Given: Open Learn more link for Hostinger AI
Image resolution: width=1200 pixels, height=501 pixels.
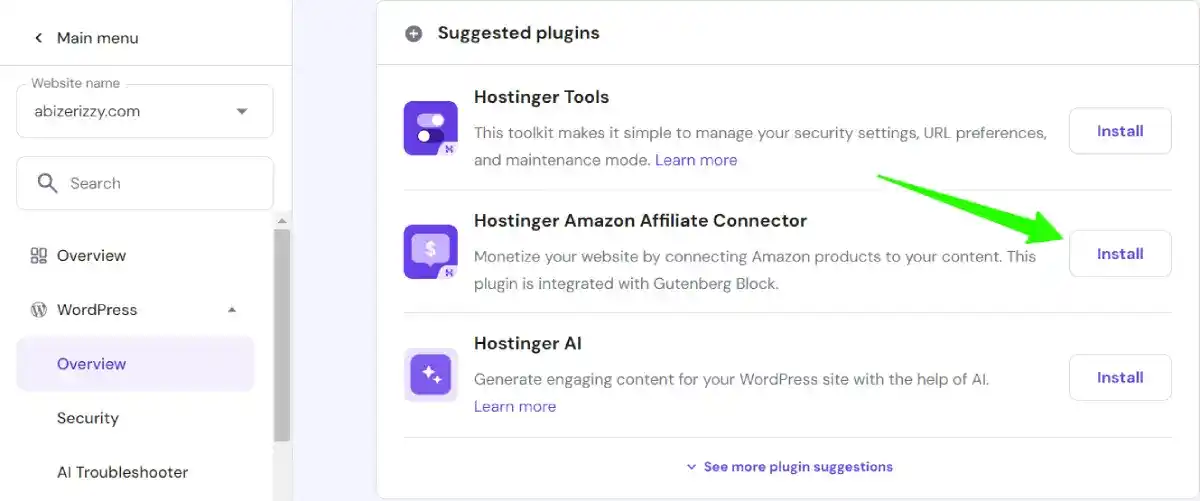Looking at the screenshot, I should [515, 406].
